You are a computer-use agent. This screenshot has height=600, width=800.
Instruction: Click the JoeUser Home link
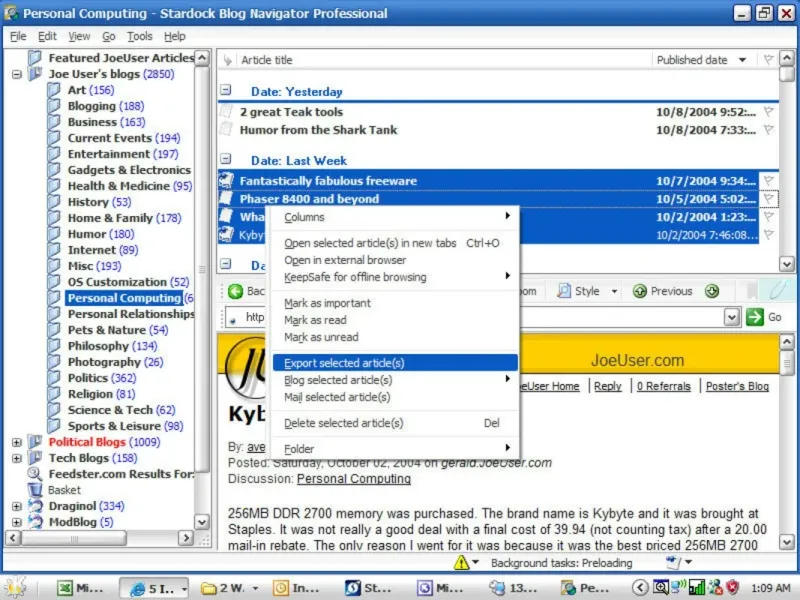coord(549,386)
